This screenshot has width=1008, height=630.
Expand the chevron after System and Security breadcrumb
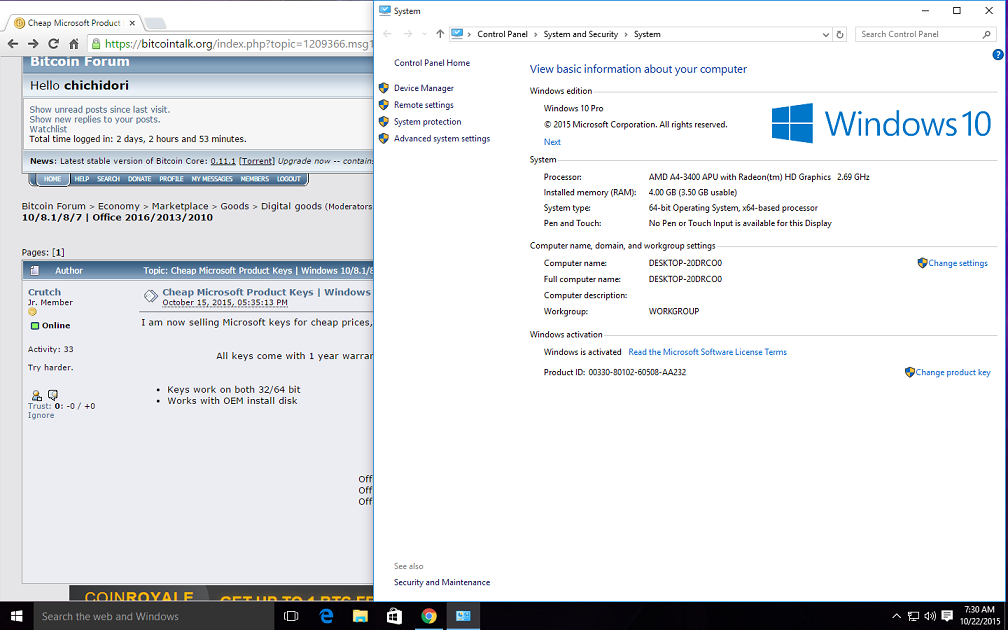click(626, 34)
